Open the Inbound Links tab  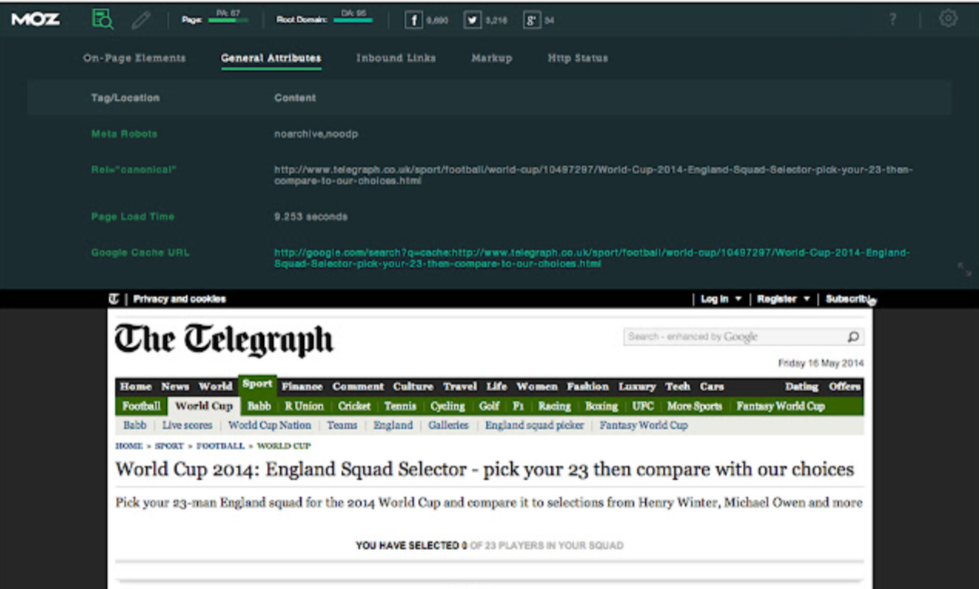point(396,58)
